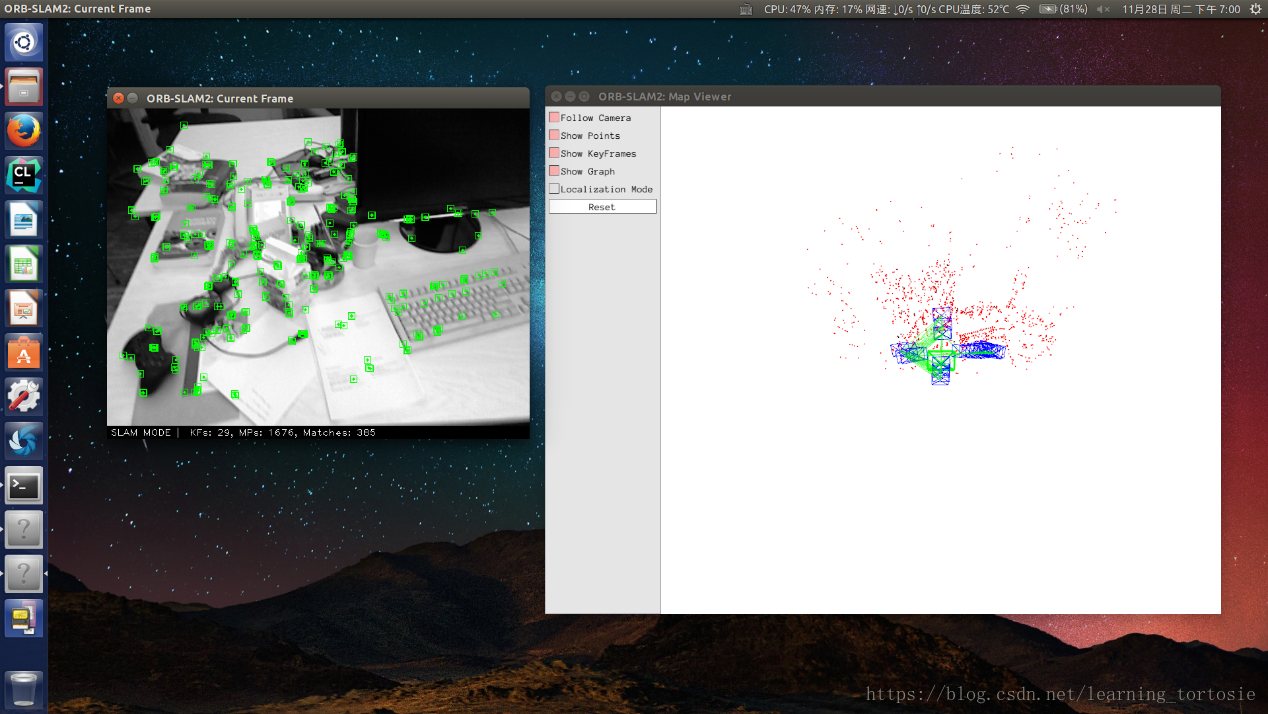Click the Map Viewer title bar text
The height and width of the screenshot is (714, 1268).
click(x=664, y=97)
